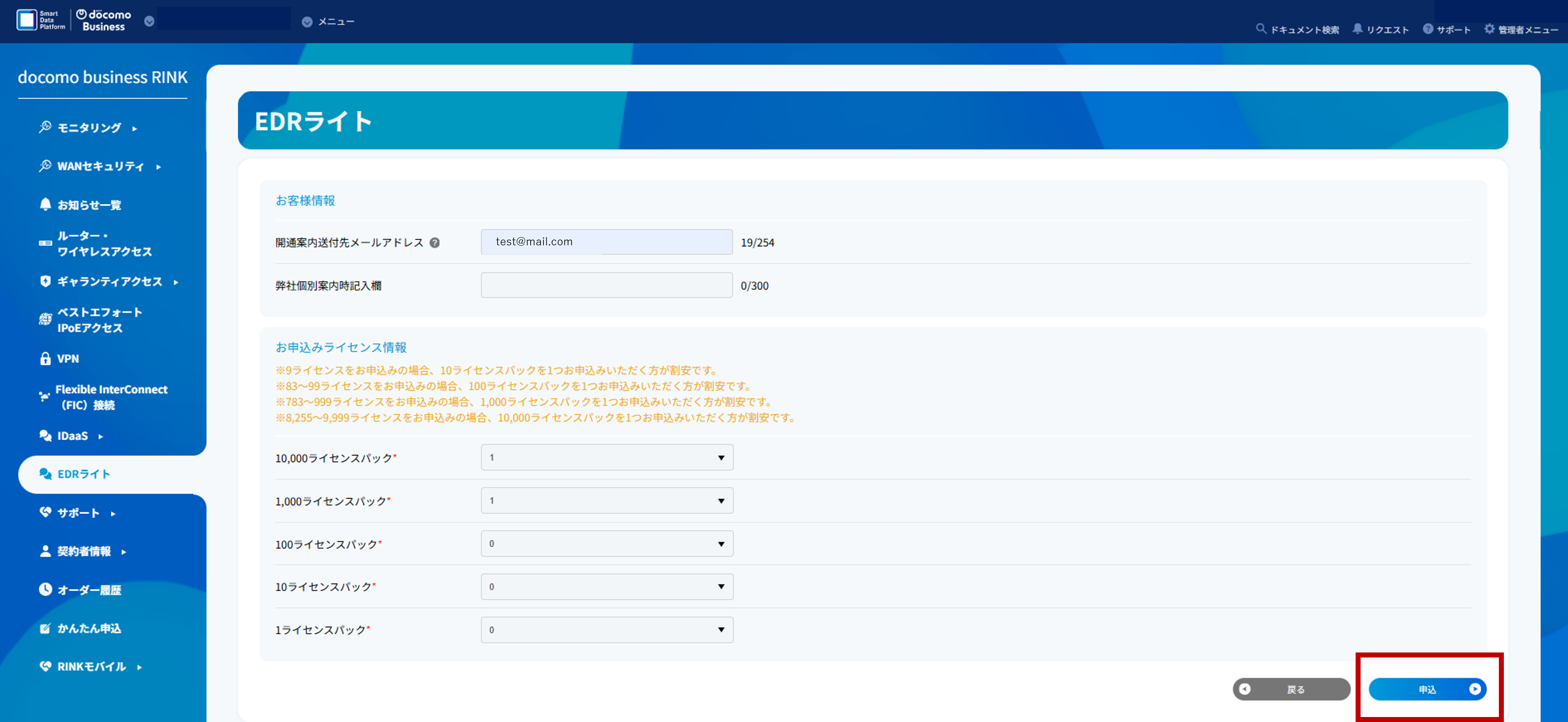Click the リクエスト bell icon

tap(1357, 29)
